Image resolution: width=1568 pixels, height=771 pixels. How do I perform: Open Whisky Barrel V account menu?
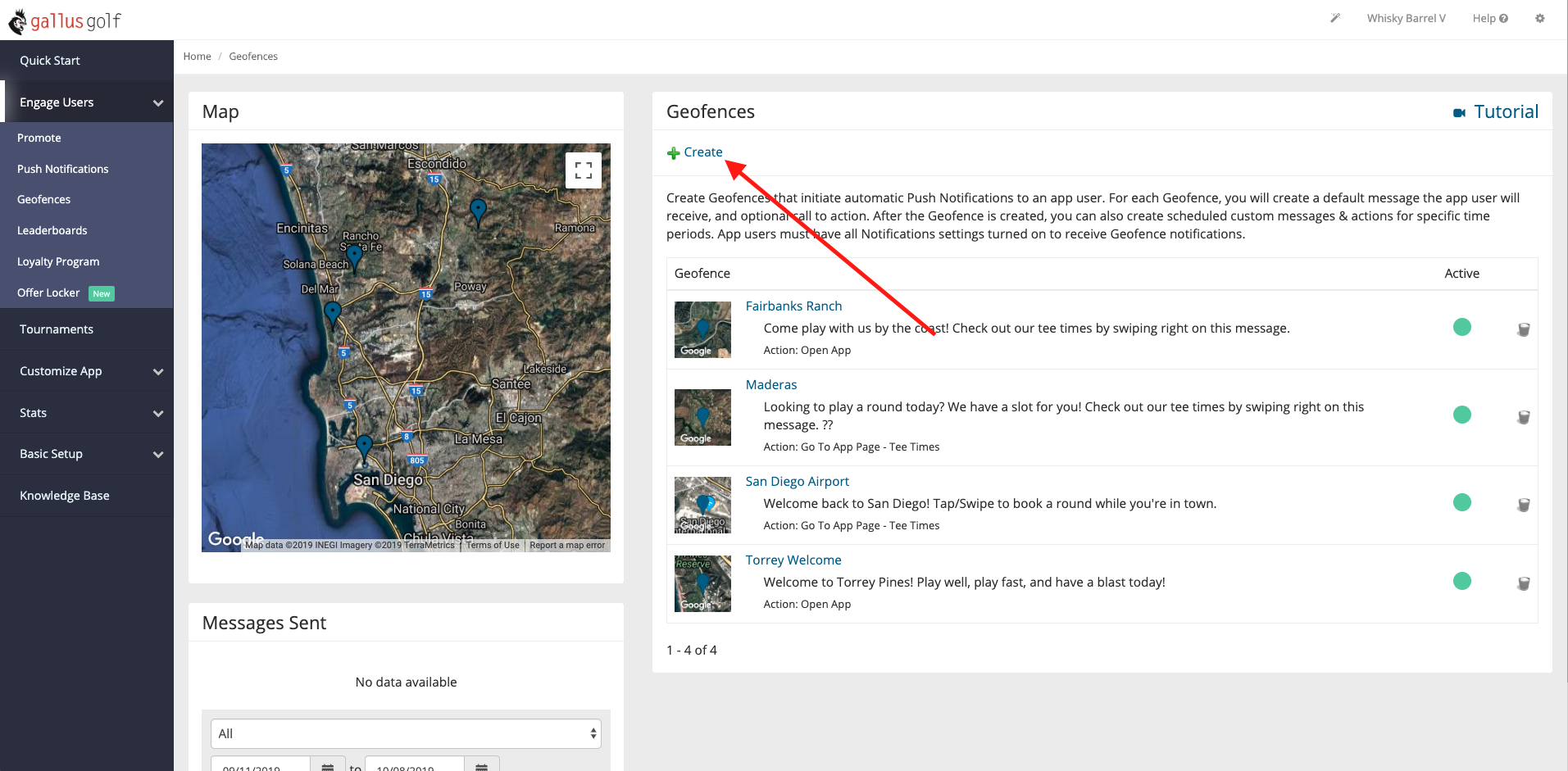1406,18
